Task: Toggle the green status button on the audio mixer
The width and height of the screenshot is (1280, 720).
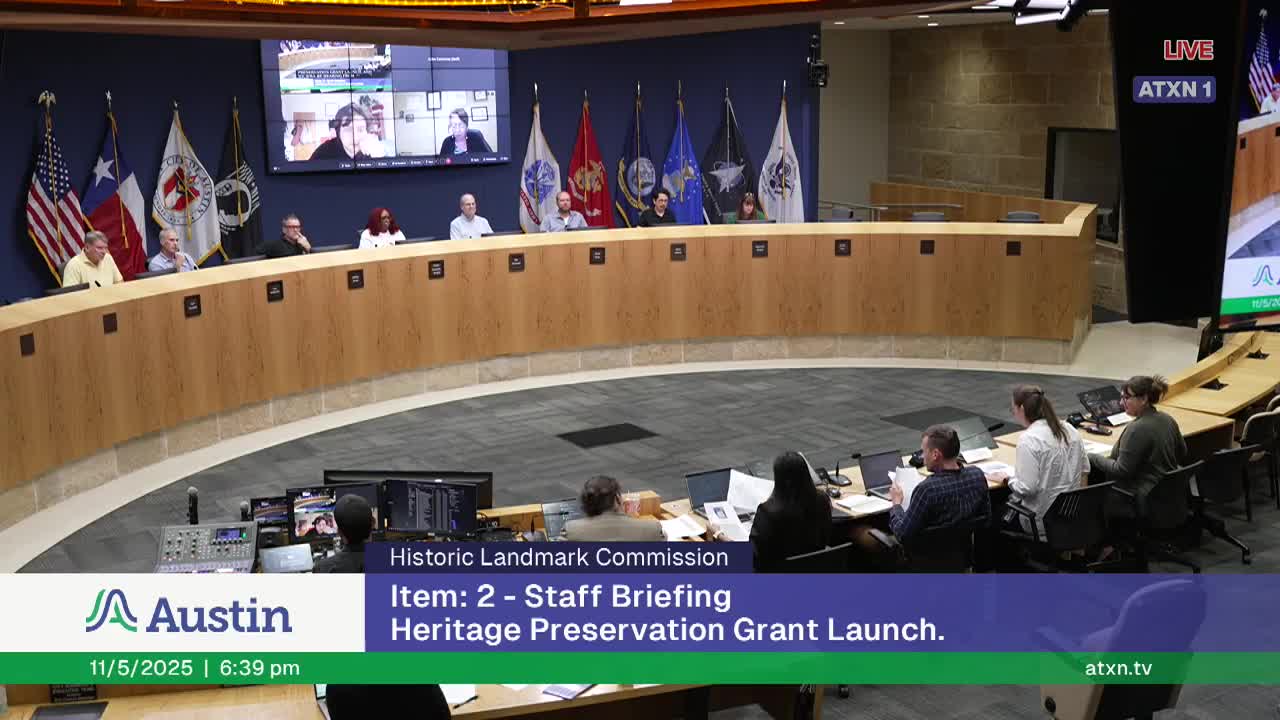Action: point(244,534)
